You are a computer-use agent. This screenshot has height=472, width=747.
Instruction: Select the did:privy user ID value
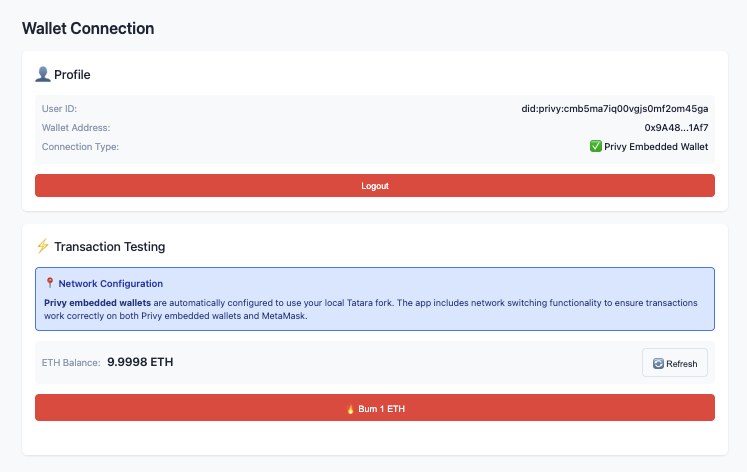click(615, 108)
